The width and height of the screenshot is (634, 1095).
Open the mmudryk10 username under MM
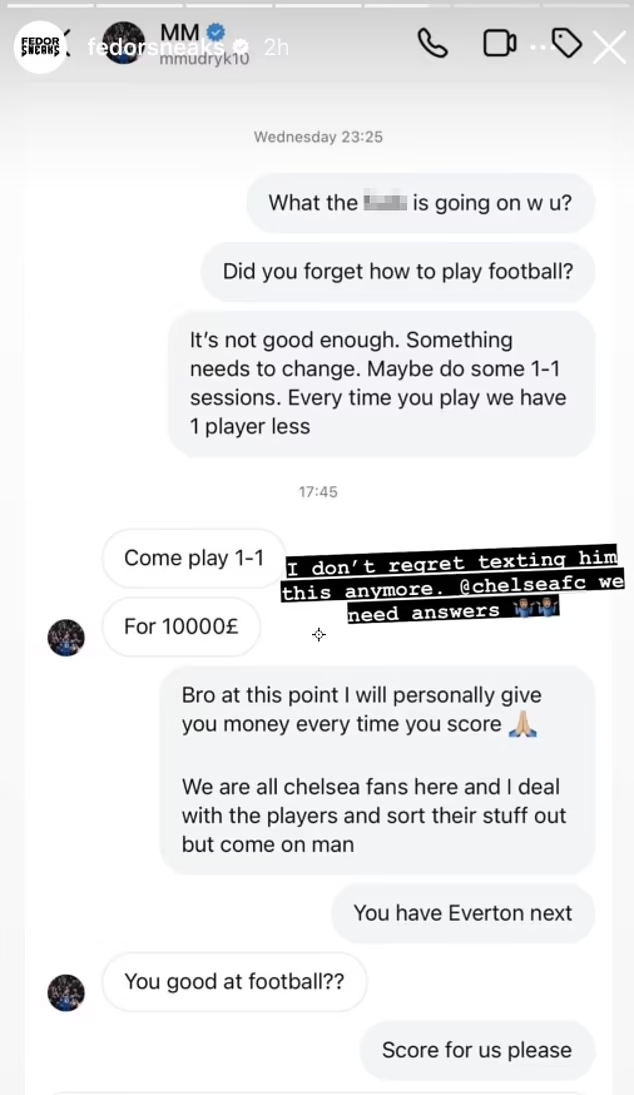[x=204, y=58]
